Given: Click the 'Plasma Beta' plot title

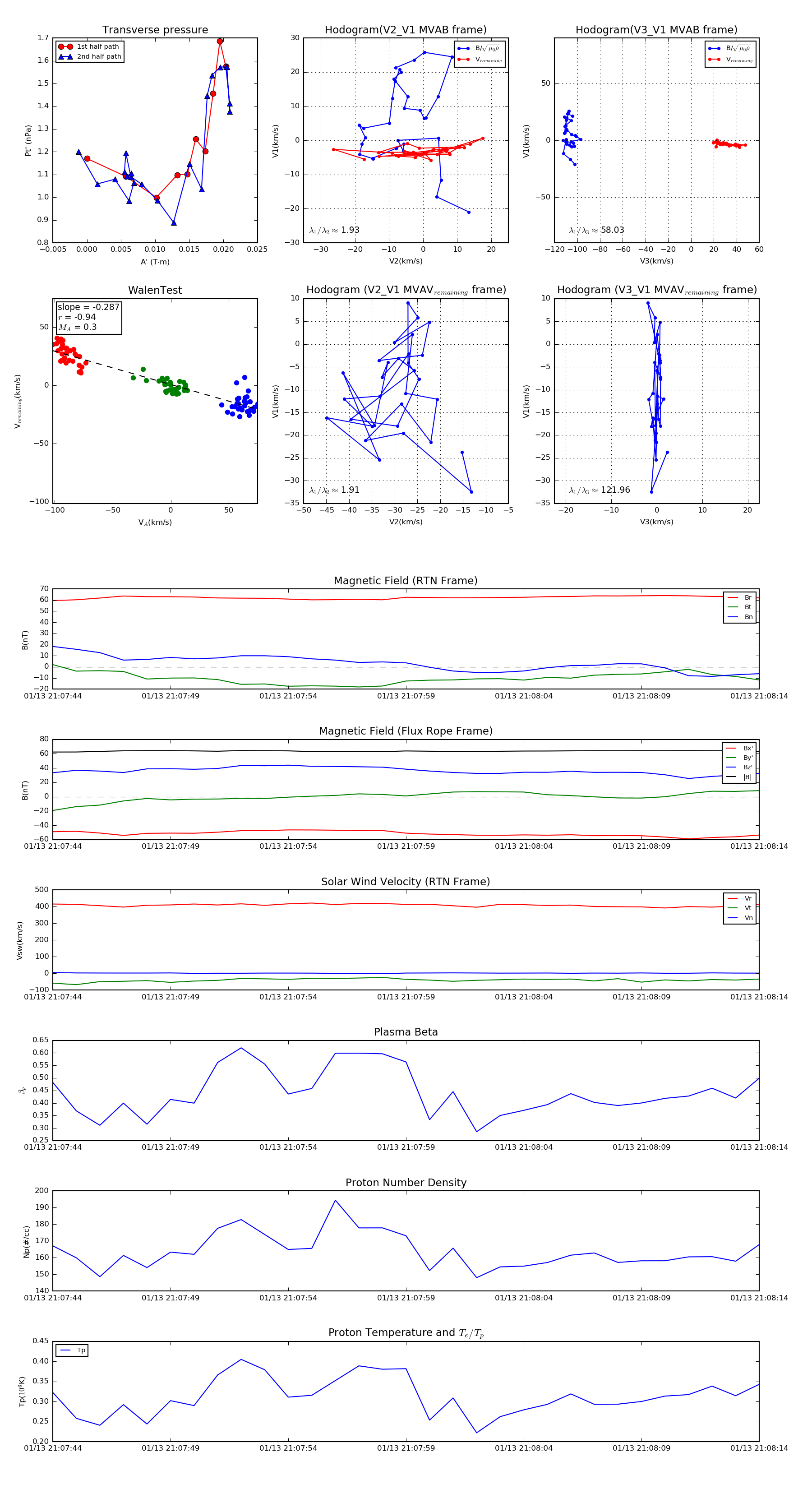Looking at the screenshot, I should 406,1032.
